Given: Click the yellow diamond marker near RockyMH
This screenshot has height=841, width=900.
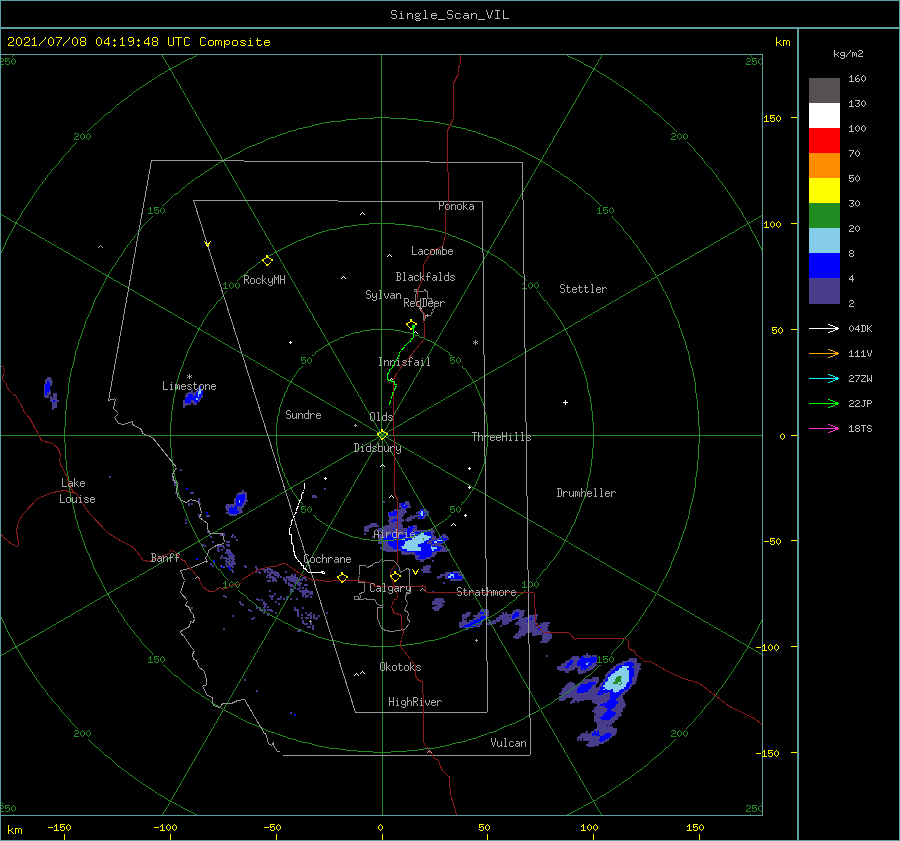Looking at the screenshot, I should (267, 261).
